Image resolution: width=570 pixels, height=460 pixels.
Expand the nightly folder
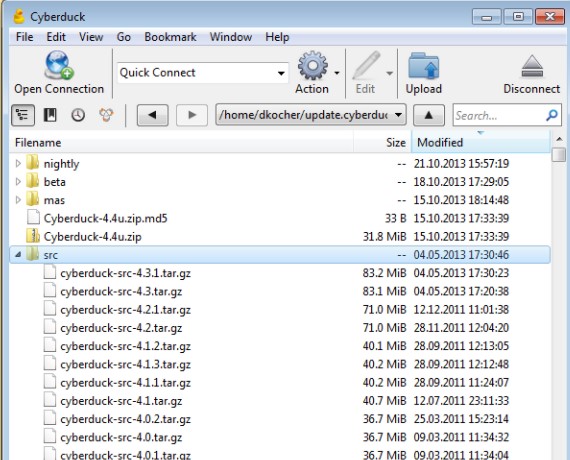(18, 164)
